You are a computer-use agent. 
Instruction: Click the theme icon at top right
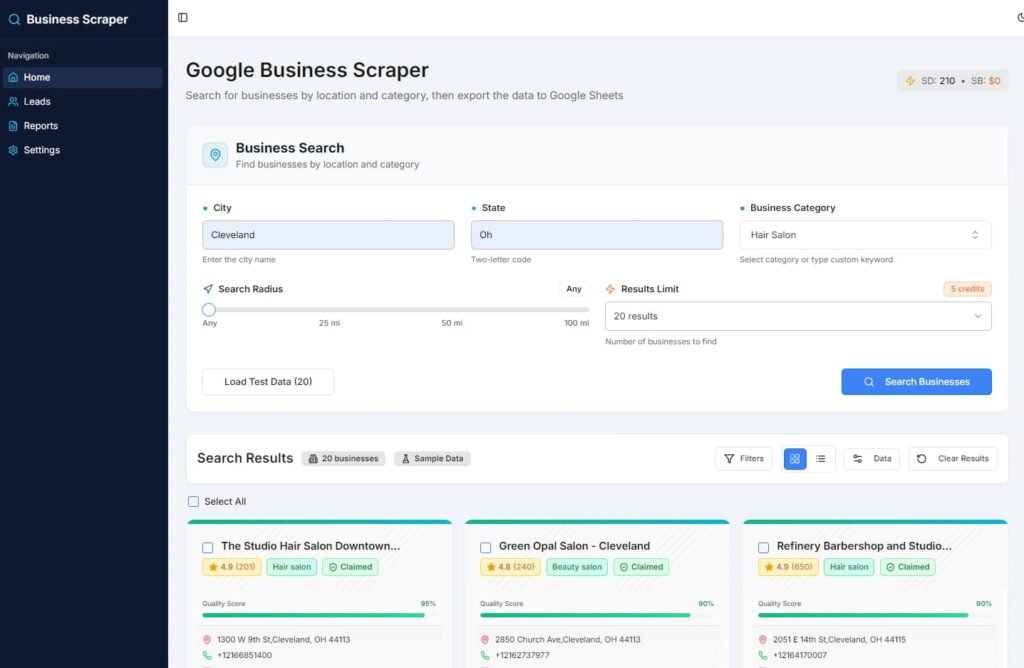1019,17
